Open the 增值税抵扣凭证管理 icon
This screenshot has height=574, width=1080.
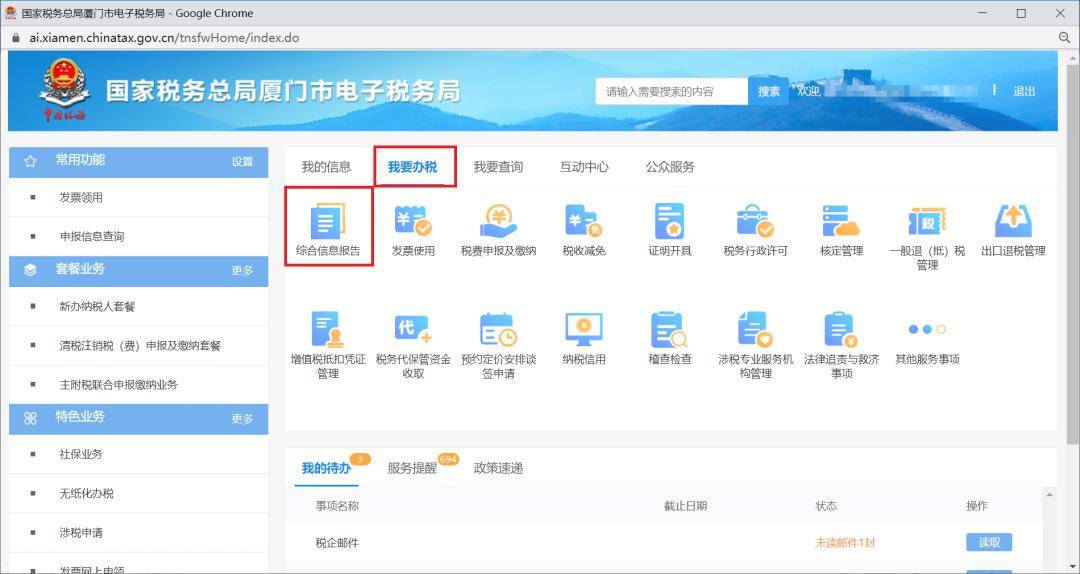point(328,329)
